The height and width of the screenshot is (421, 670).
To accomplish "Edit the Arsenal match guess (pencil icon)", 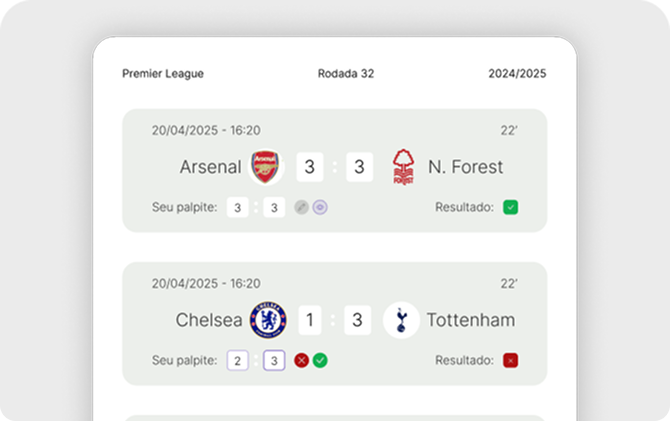I will tap(301, 208).
